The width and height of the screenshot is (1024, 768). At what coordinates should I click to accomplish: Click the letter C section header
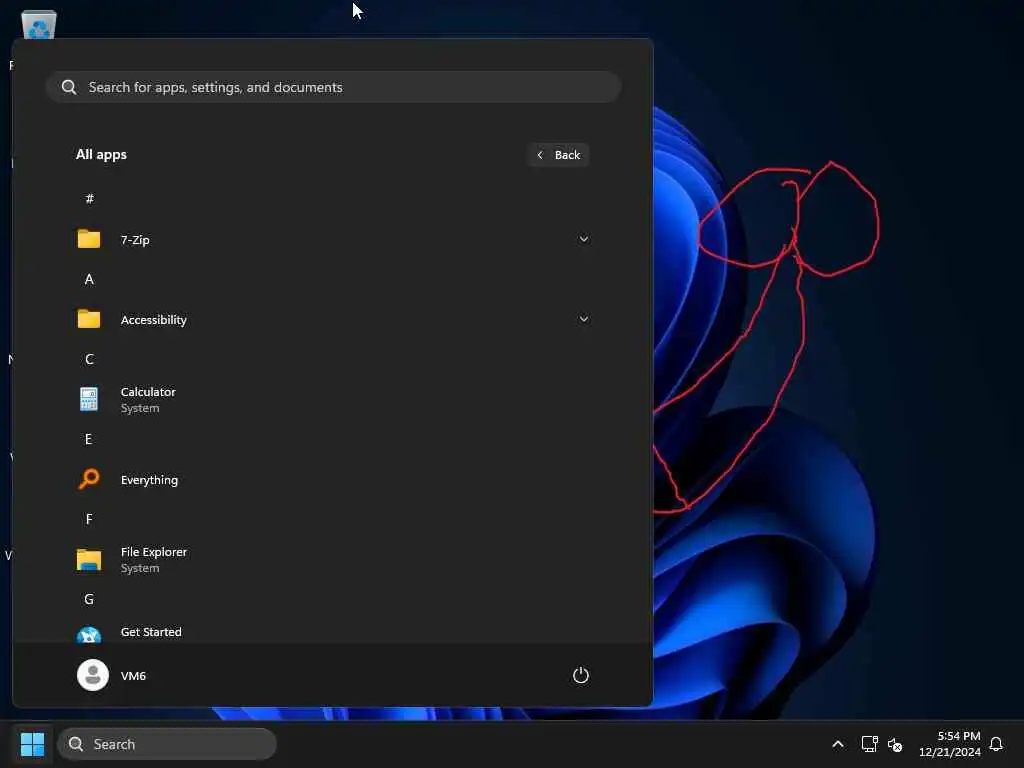[89, 359]
